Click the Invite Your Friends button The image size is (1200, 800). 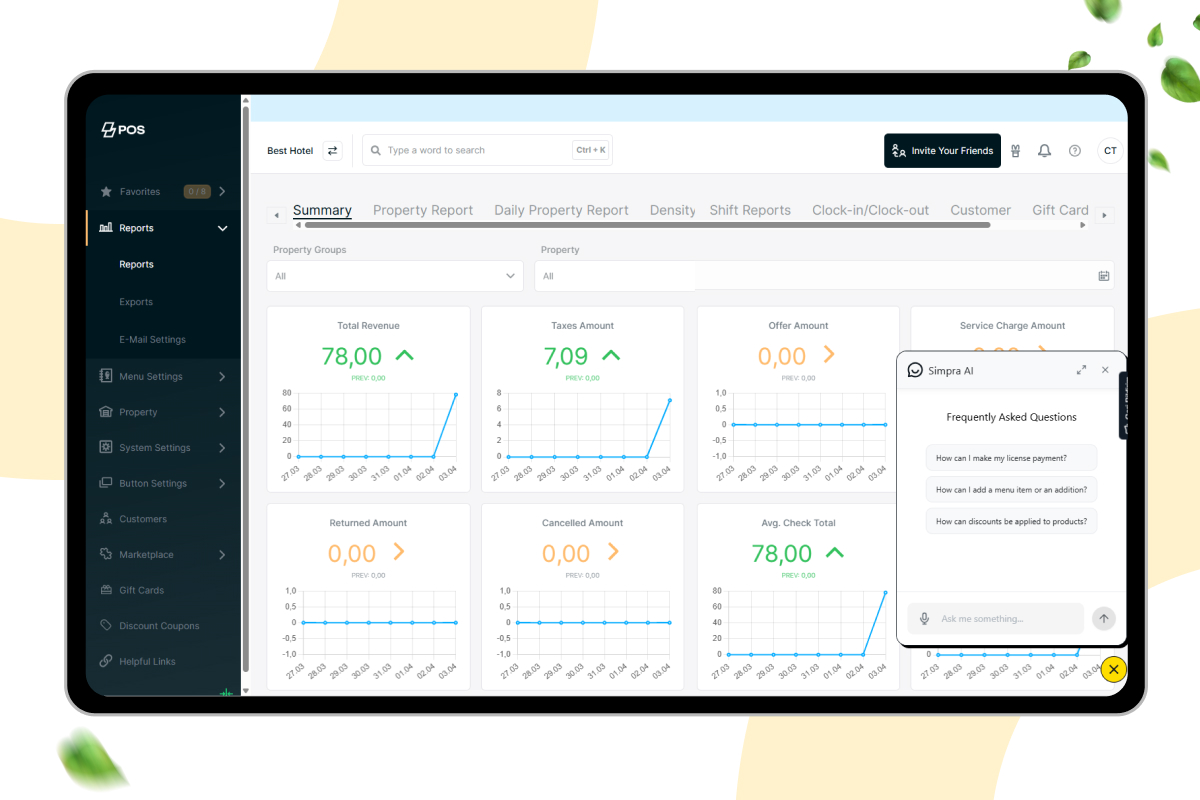942,151
